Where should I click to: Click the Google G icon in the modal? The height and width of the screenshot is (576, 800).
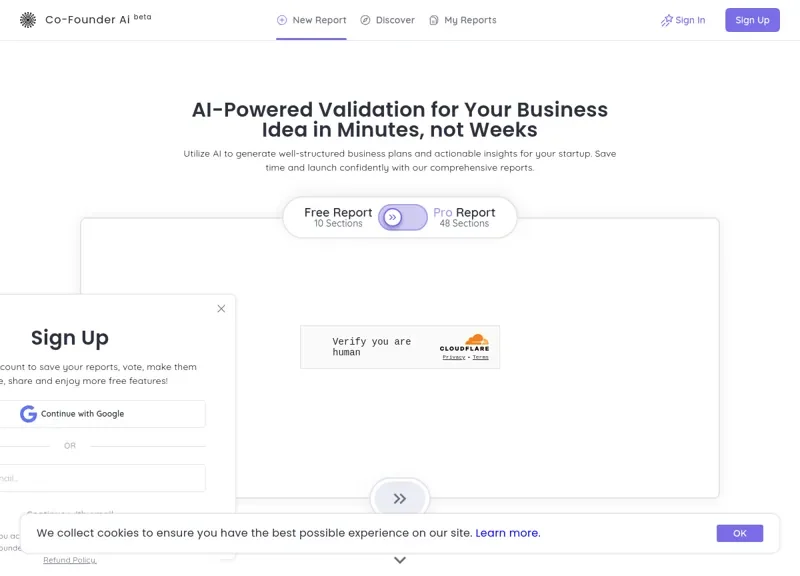tap(28, 413)
